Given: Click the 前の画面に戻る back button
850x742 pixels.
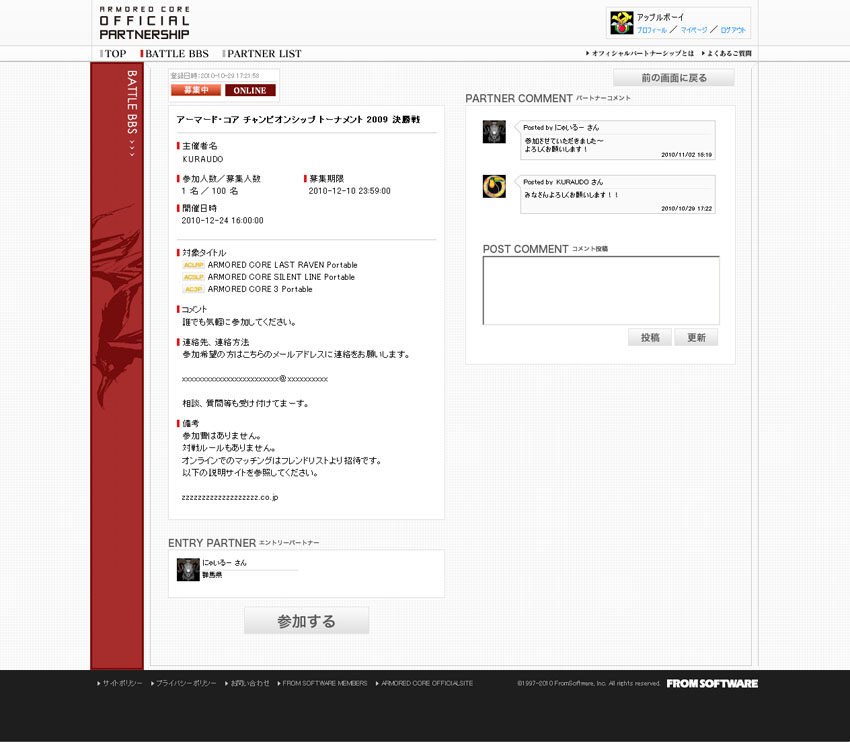Looking at the screenshot, I should [674, 78].
